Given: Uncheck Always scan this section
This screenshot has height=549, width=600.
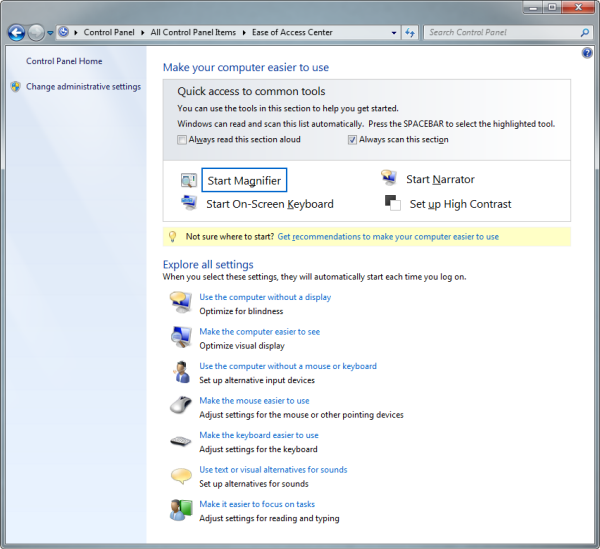Looking at the screenshot, I should pos(352,140).
